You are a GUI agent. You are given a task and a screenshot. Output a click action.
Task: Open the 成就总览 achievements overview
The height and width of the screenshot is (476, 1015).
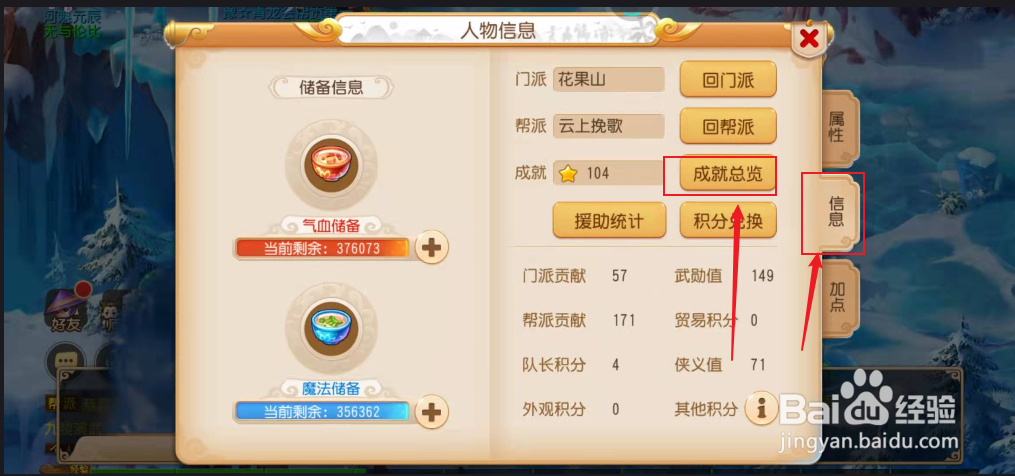(x=728, y=174)
